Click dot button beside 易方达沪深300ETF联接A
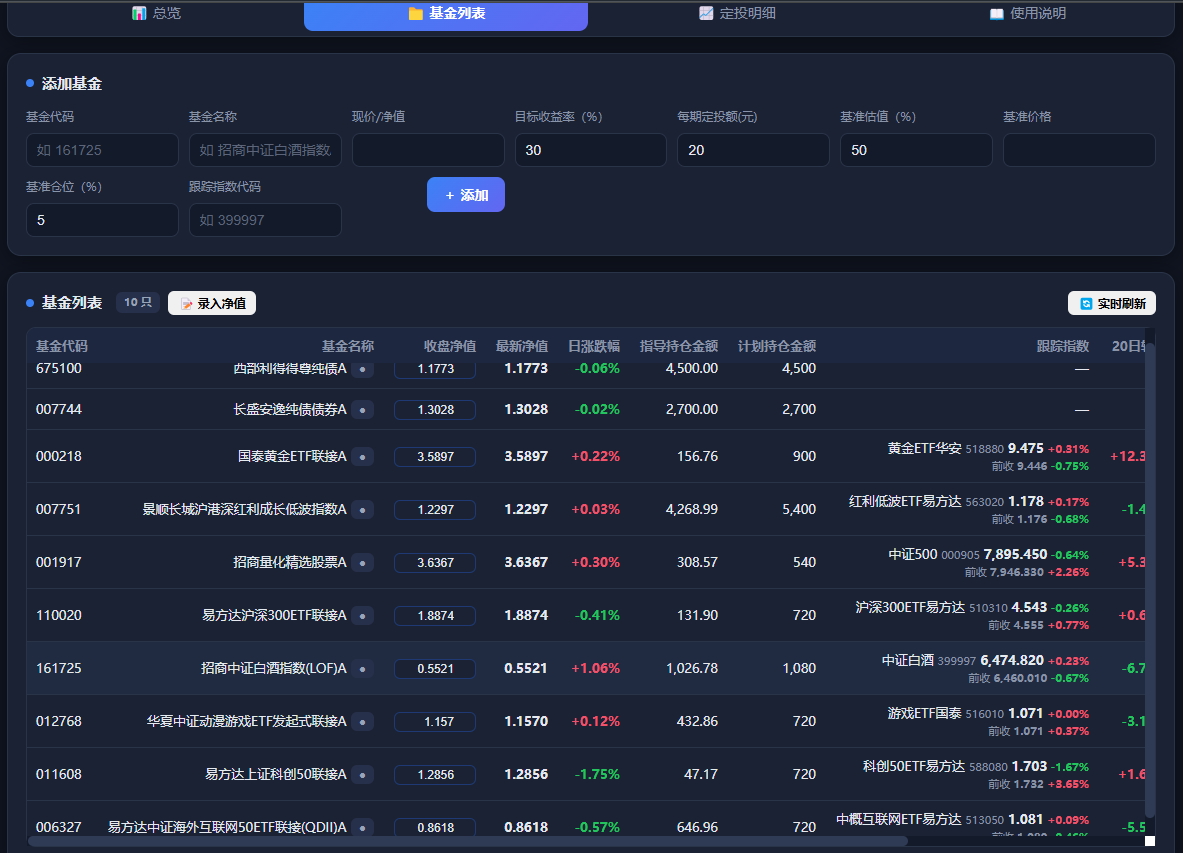Screen dimensions: 1183x853 [x=363, y=616]
